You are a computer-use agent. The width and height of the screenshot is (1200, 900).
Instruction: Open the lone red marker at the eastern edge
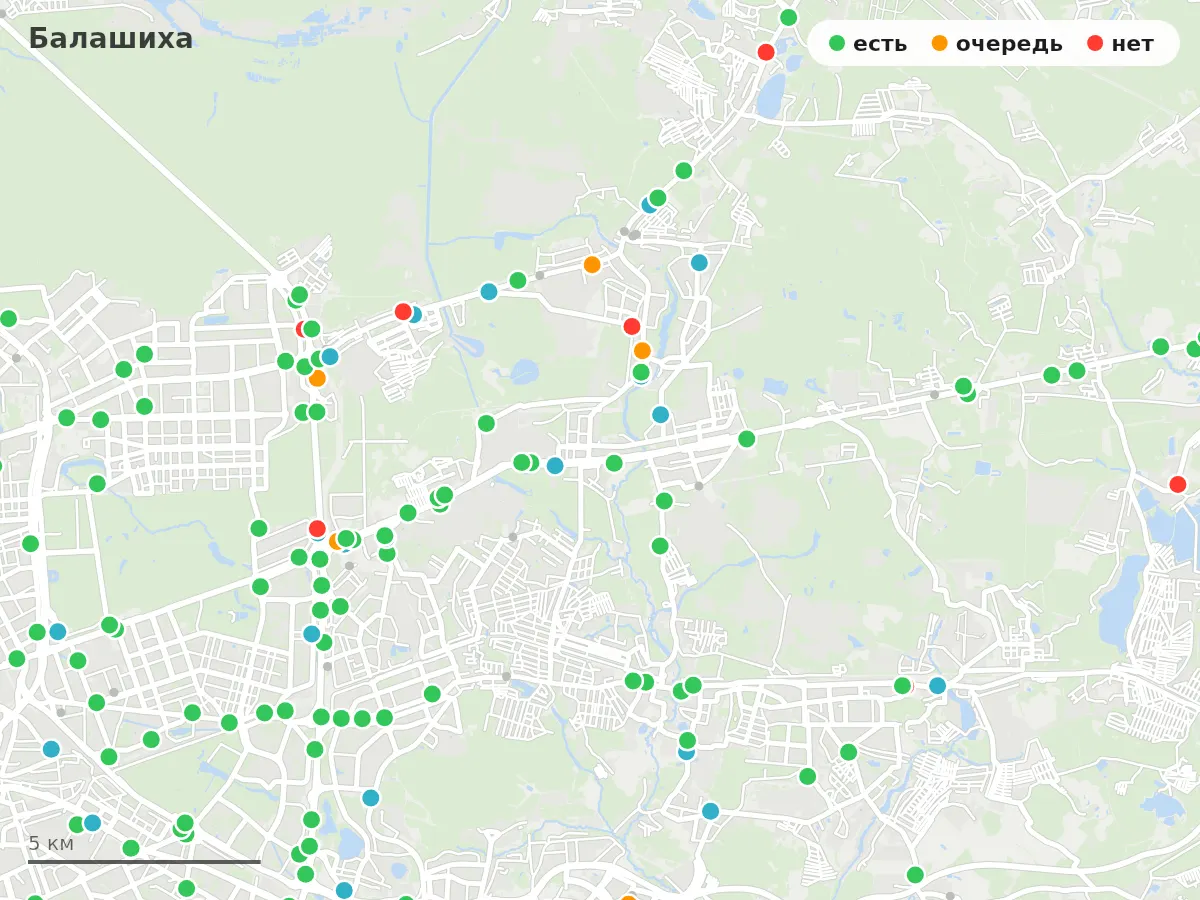click(x=1178, y=484)
